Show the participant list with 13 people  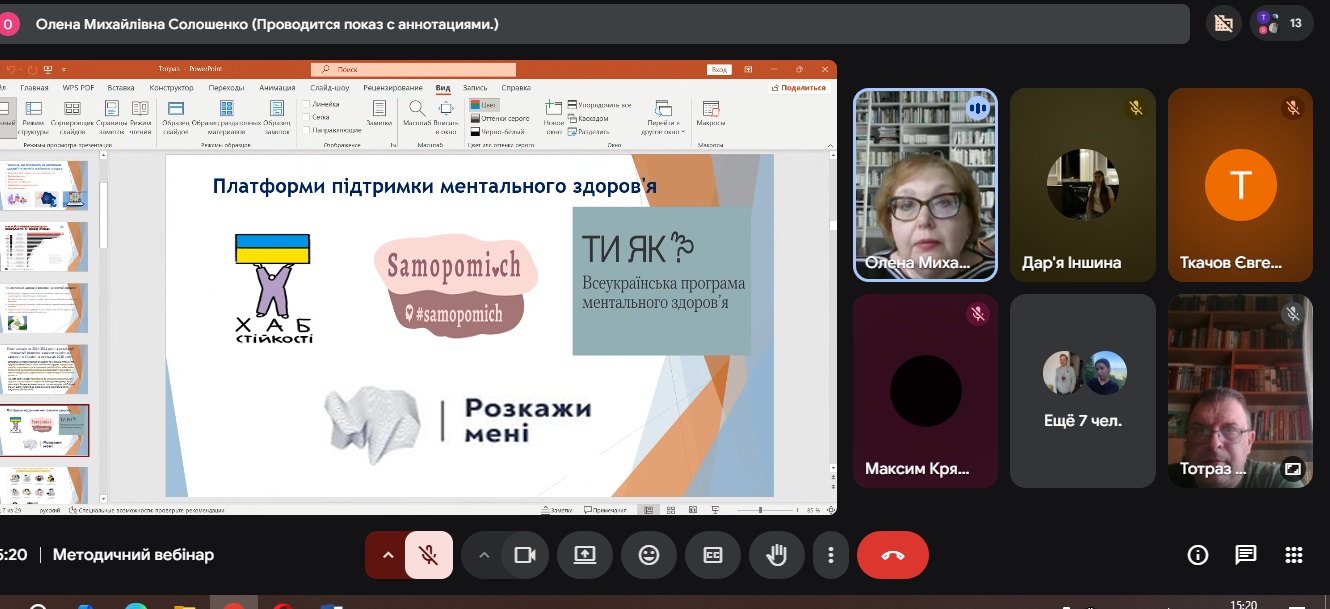1281,22
